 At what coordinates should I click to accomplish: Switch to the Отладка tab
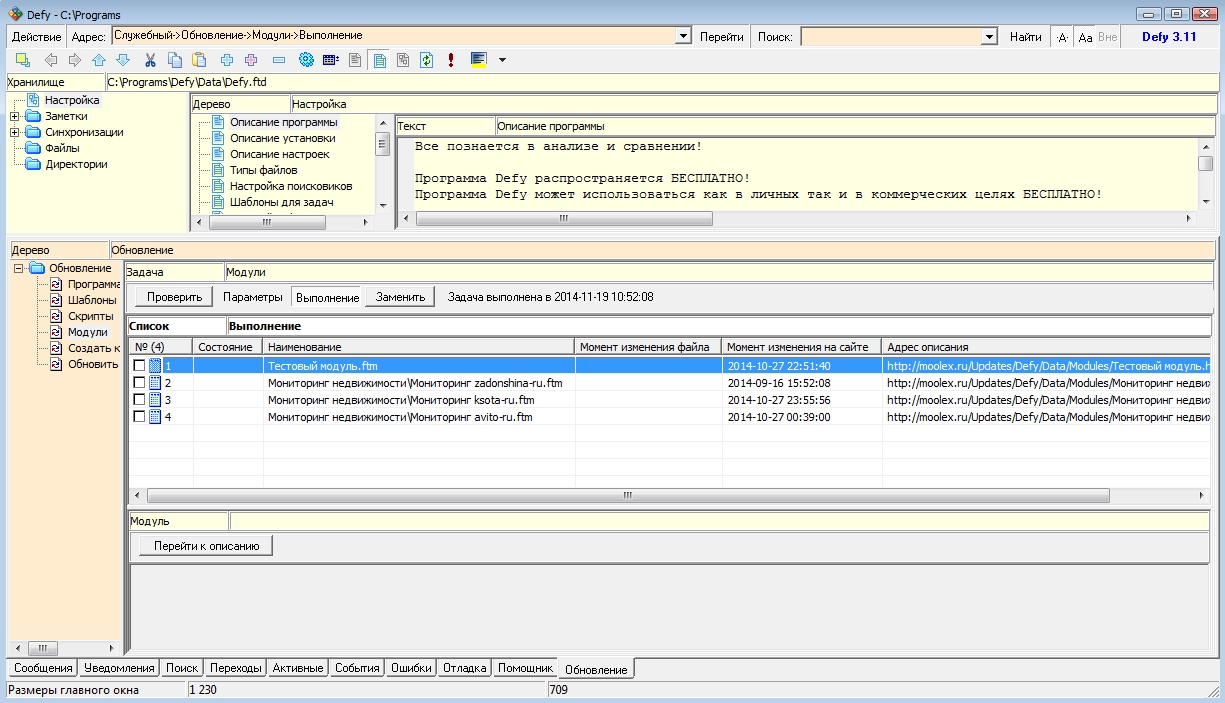pos(465,668)
